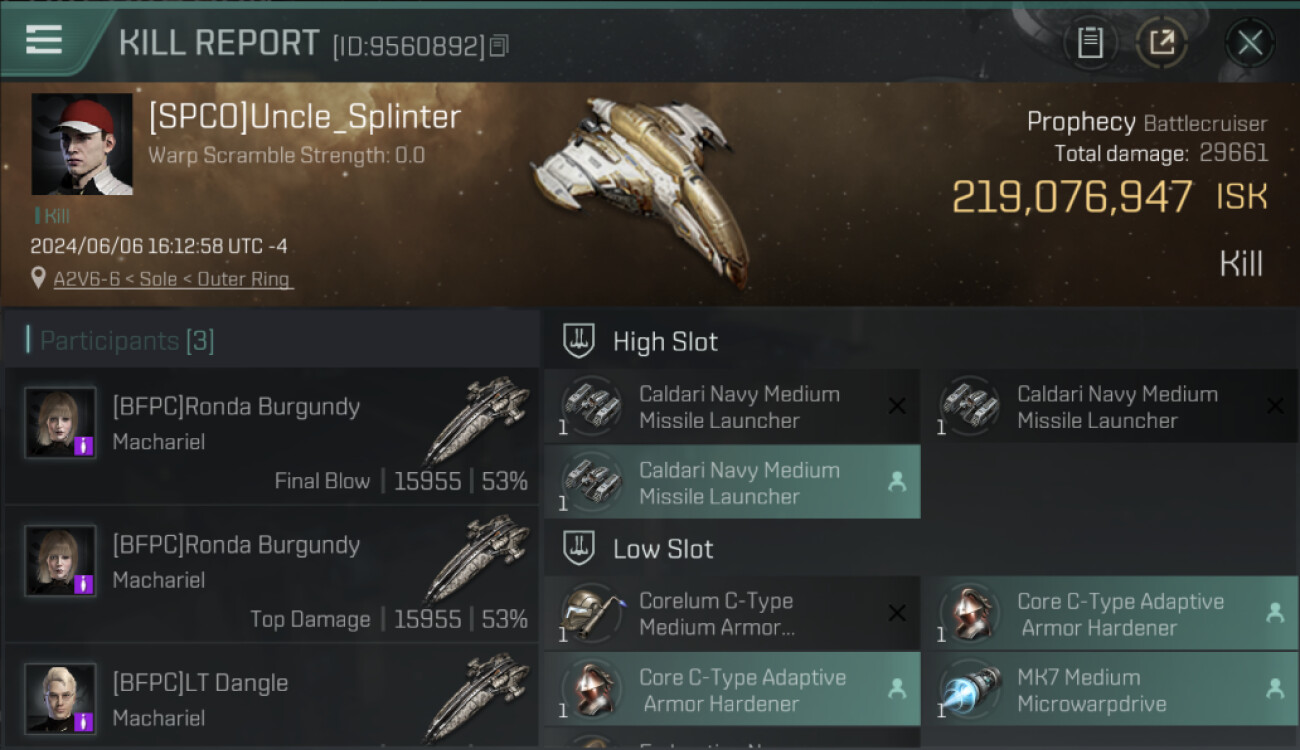
Task: Click pilot name [SPCO]Uncle_Splinter
Action: click(305, 117)
